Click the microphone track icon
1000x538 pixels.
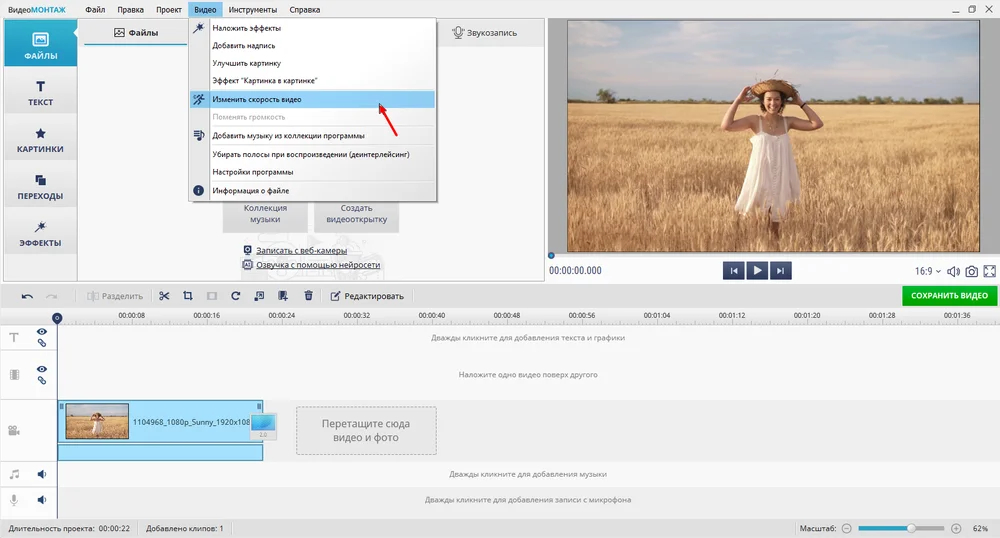(x=14, y=500)
